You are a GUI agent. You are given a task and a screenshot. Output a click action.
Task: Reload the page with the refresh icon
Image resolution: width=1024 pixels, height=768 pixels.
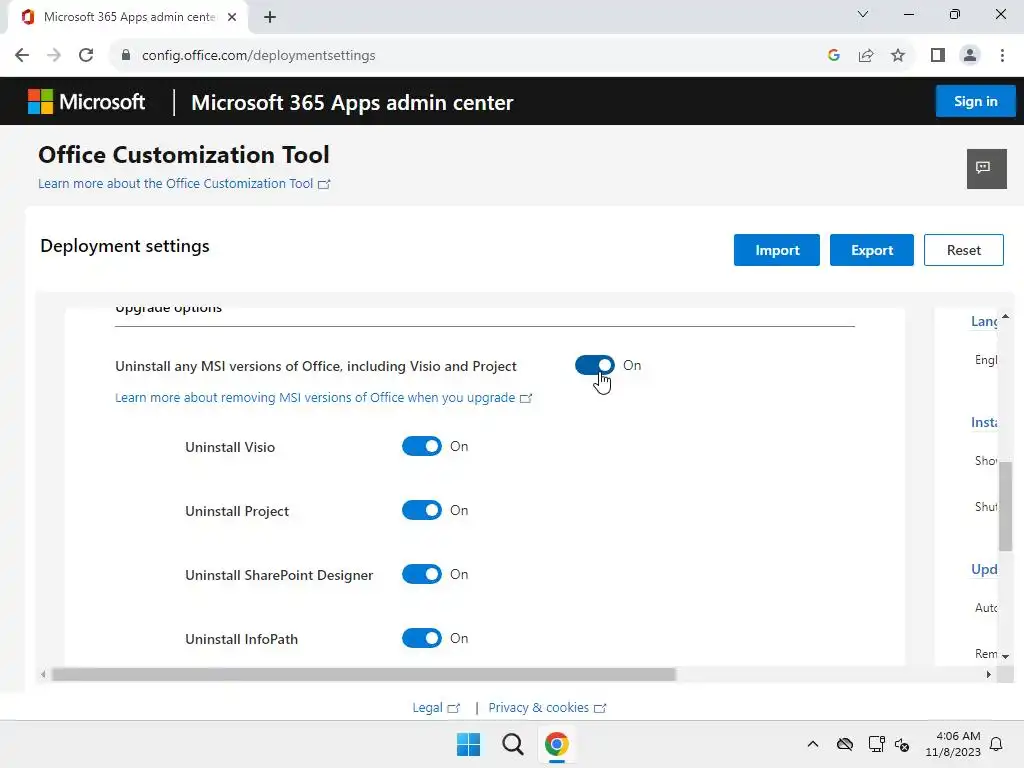coord(86,56)
